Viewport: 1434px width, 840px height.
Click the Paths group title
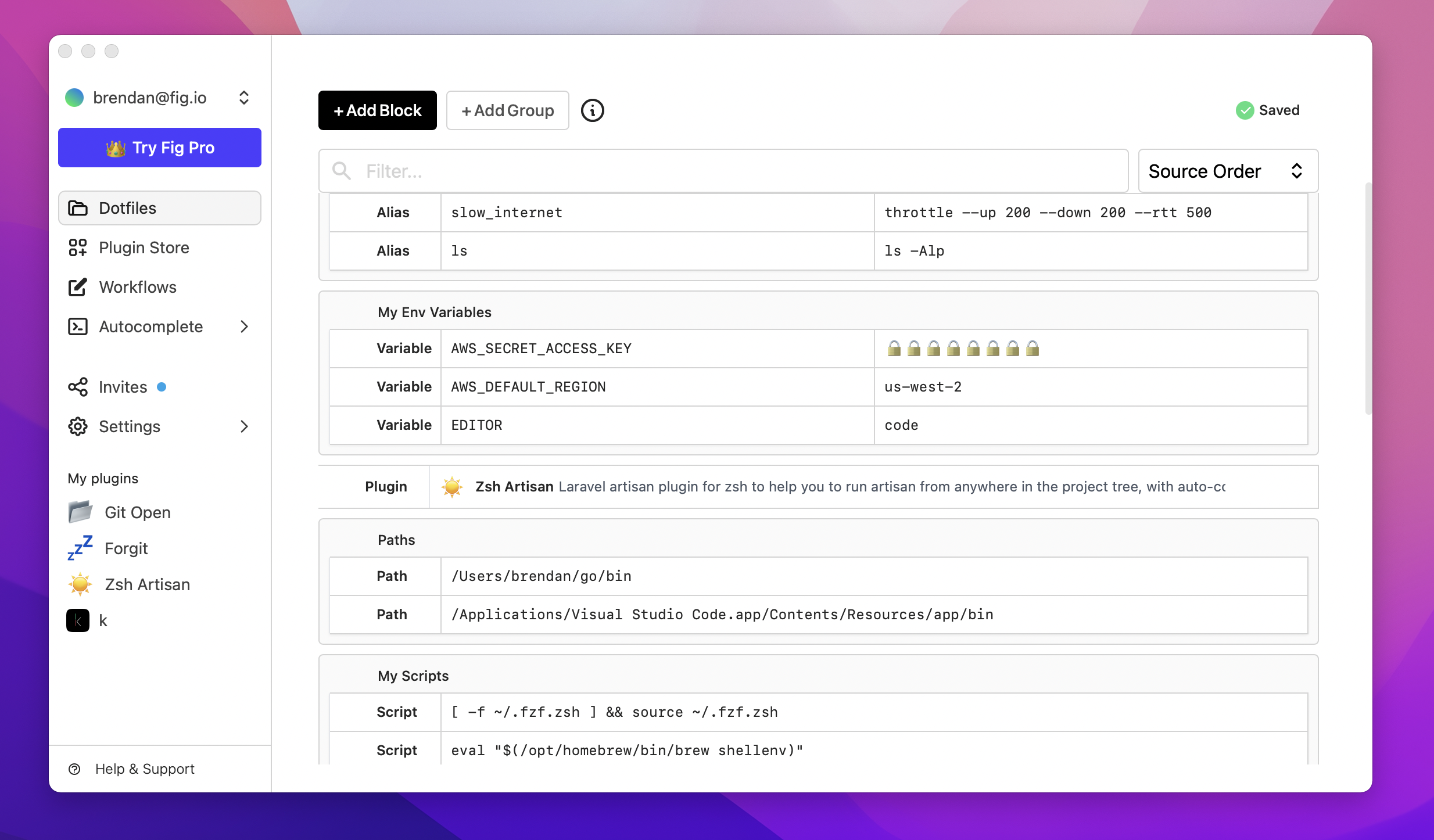[396, 540]
